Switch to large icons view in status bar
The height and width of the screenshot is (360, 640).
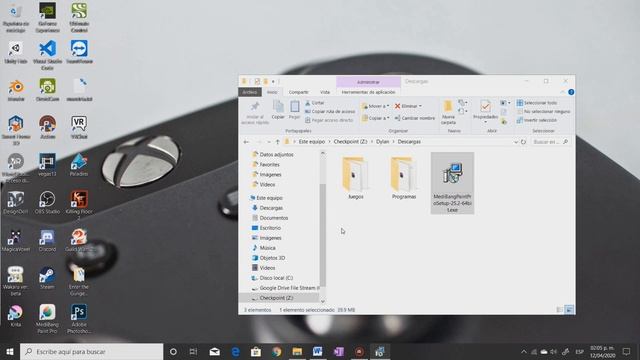pyautogui.click(x=569, y=310)
